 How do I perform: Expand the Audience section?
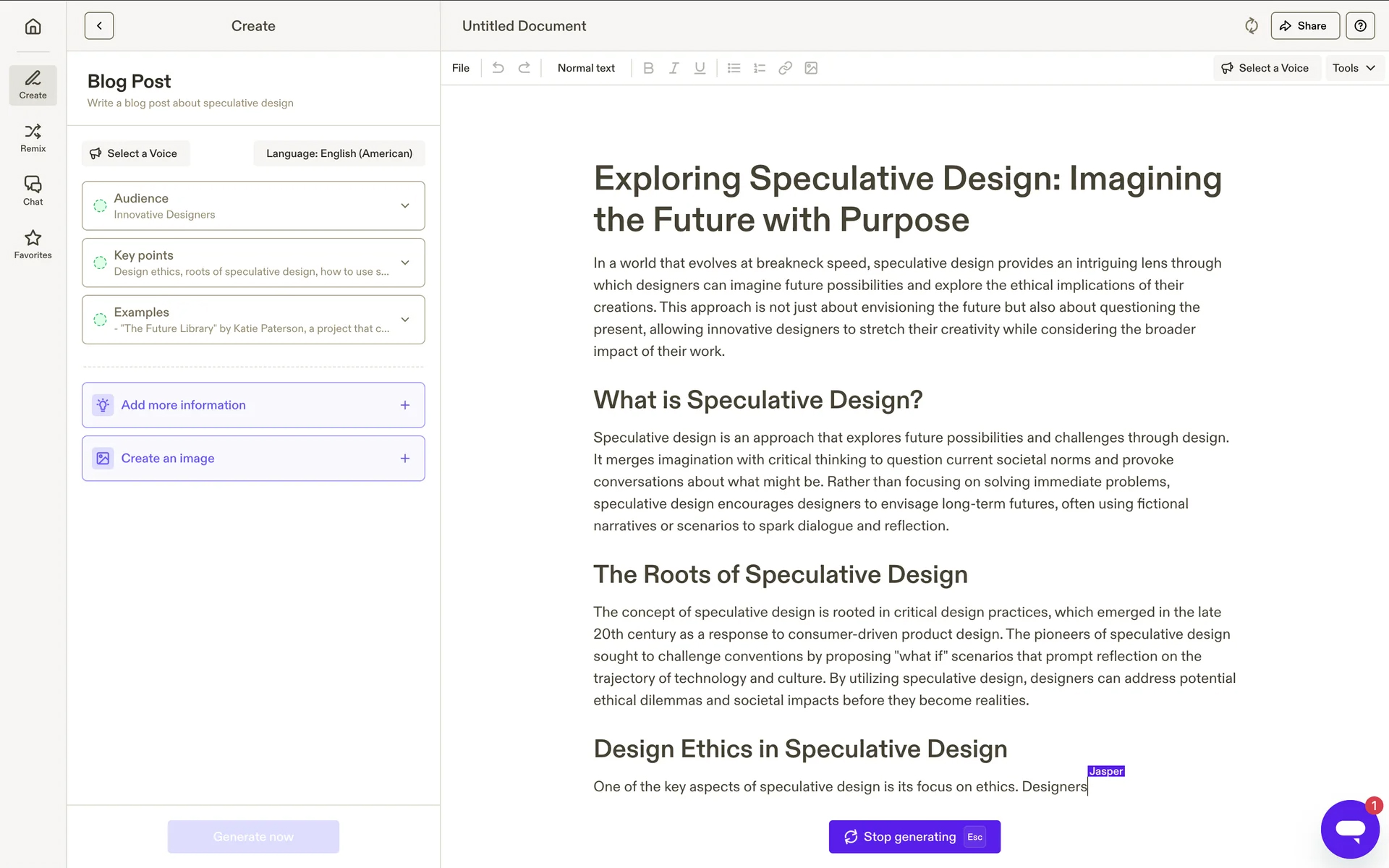click(405, 205)
